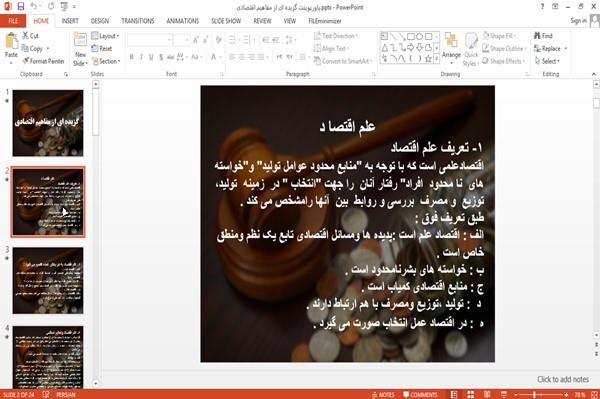Click the Sign in link

coord(578,21)
